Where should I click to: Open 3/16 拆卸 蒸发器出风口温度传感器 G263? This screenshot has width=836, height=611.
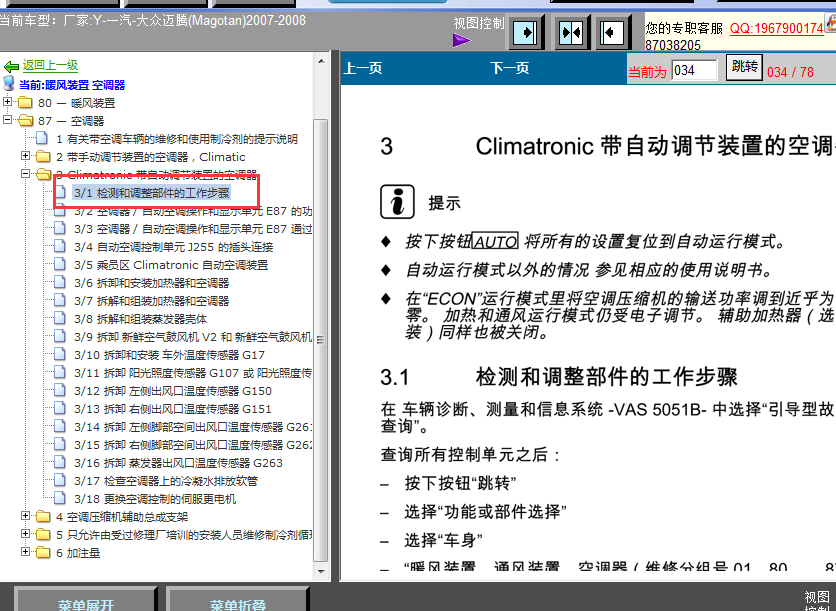click(x=178, y=463)
